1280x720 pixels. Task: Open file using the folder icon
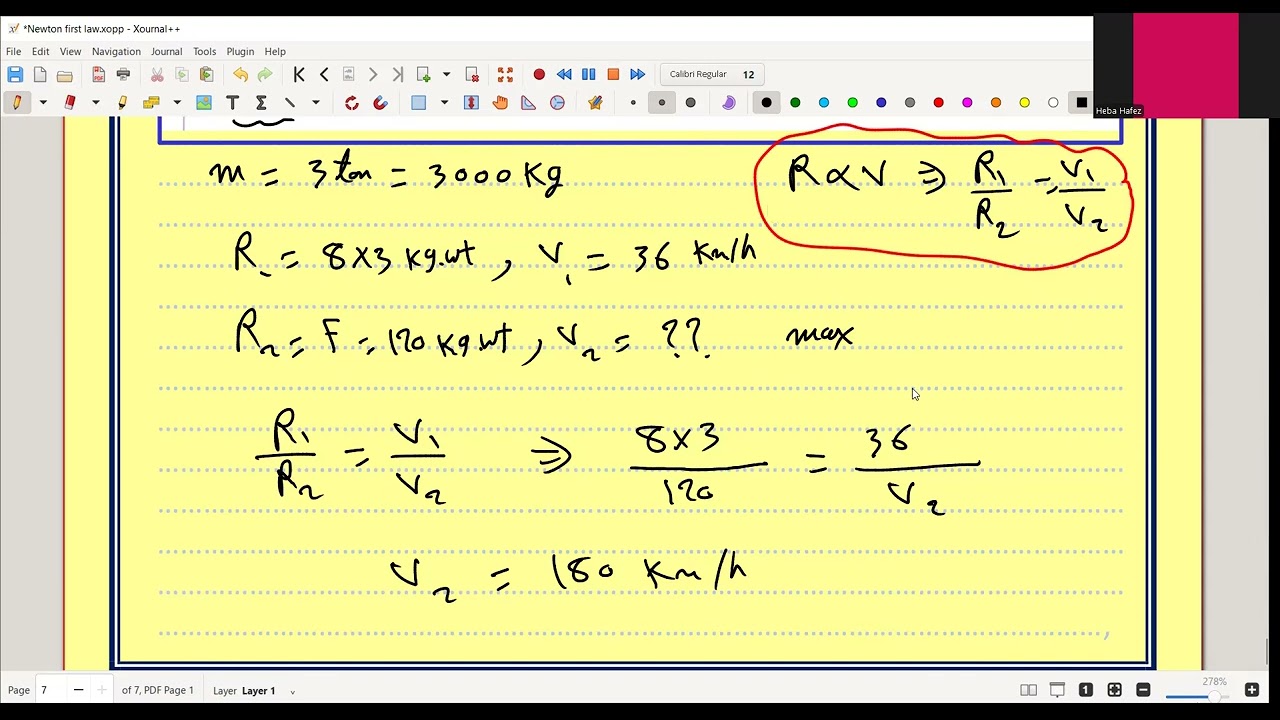[x=65, y=74]
